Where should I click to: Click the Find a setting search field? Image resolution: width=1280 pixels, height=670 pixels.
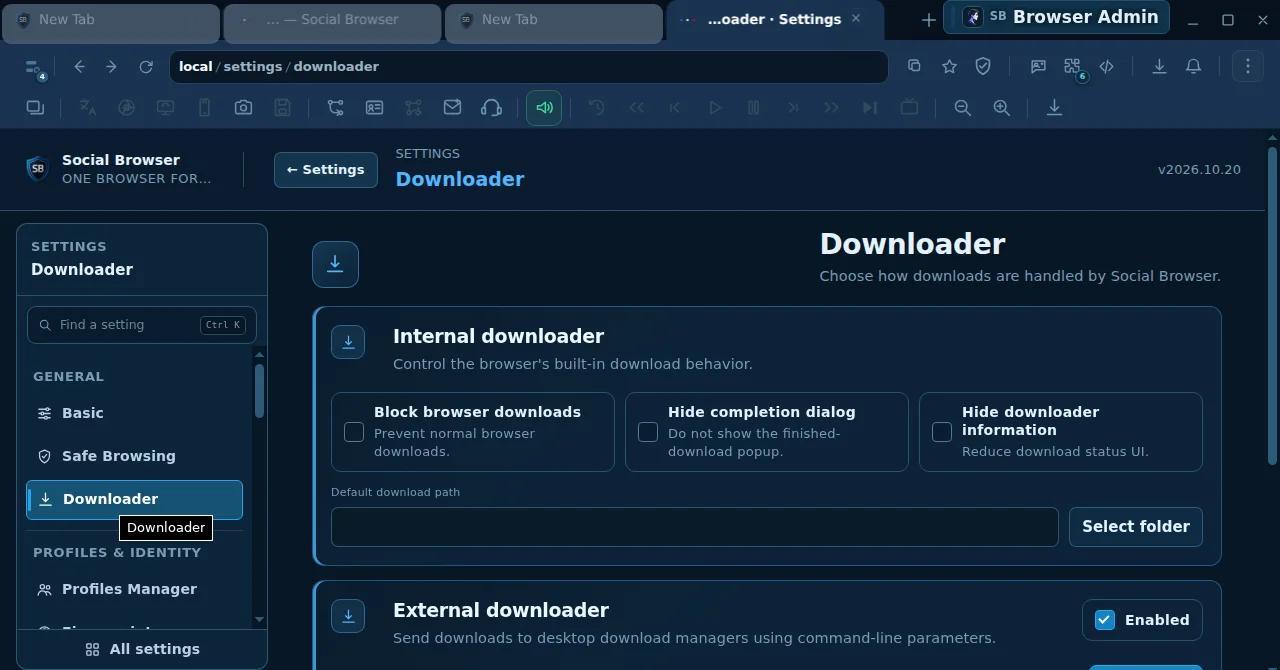142,325
